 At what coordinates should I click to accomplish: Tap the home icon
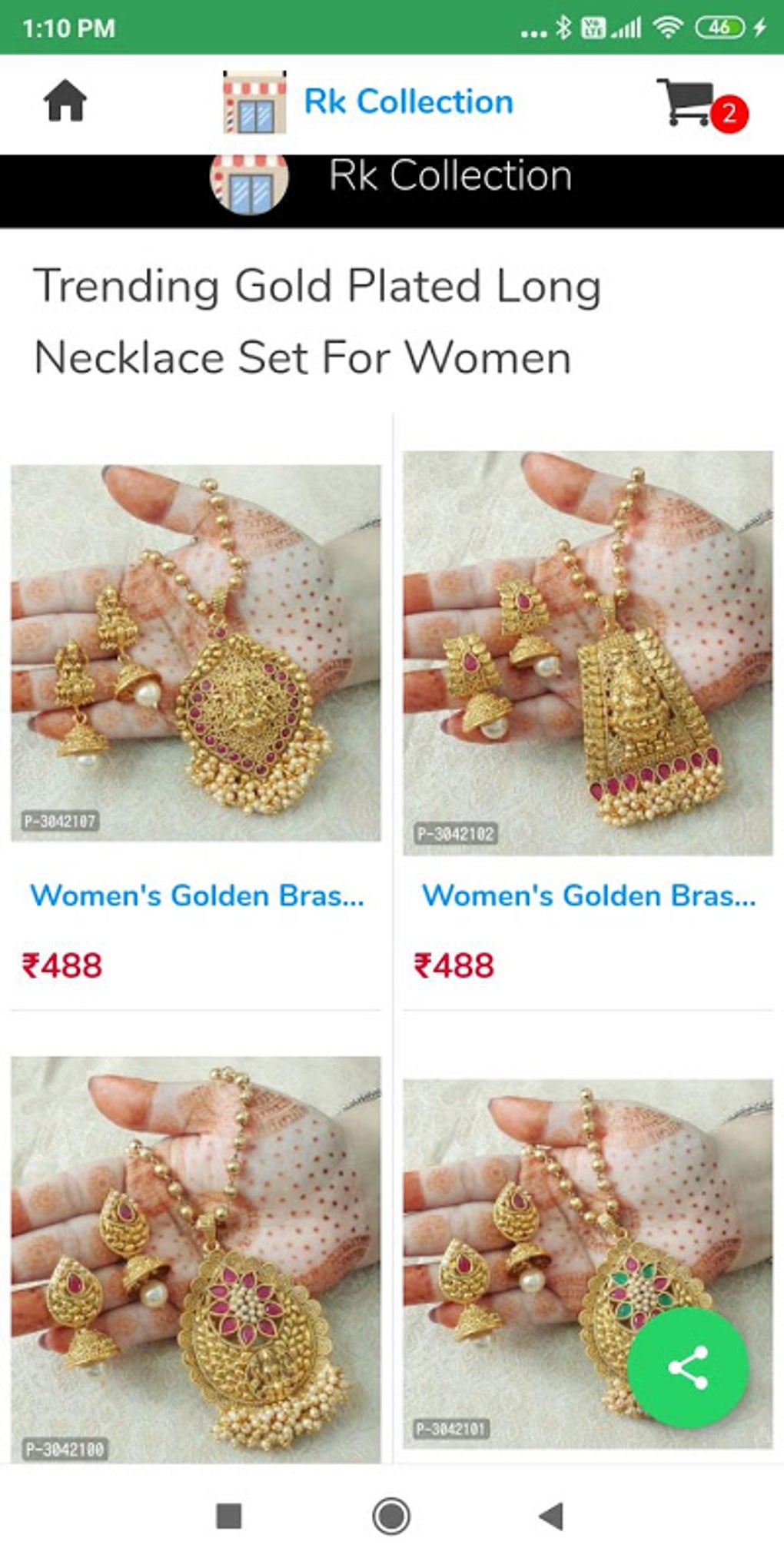(x=65, y=101)
